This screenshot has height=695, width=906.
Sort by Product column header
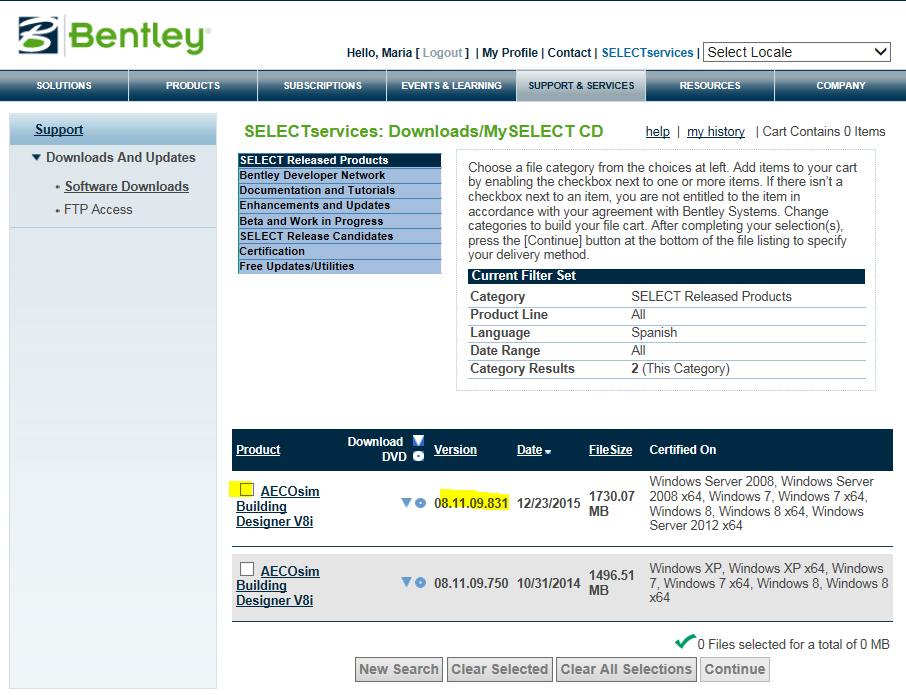(x=258, y=449)
